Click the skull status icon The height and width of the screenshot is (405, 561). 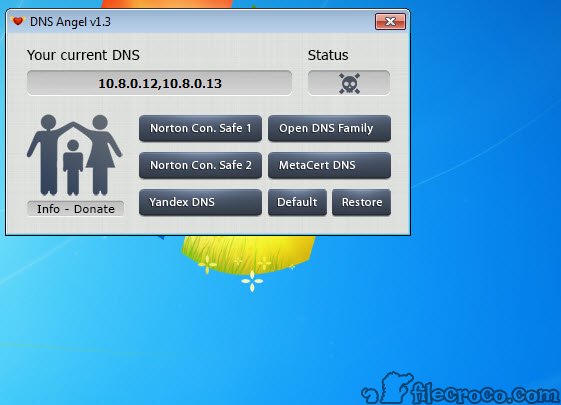coord(349,83)
